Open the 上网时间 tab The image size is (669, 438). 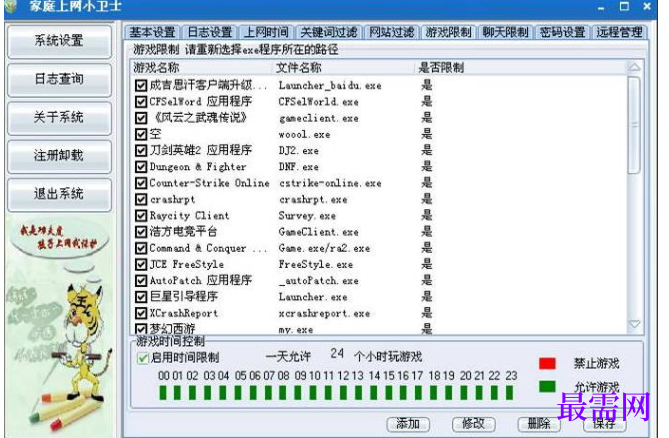tap(266, 32)
